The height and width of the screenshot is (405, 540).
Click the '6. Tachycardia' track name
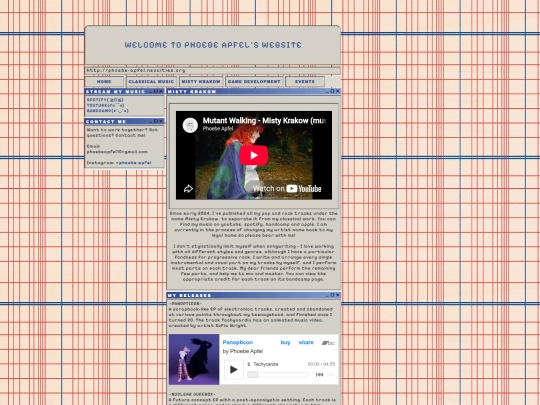(263, 364)
